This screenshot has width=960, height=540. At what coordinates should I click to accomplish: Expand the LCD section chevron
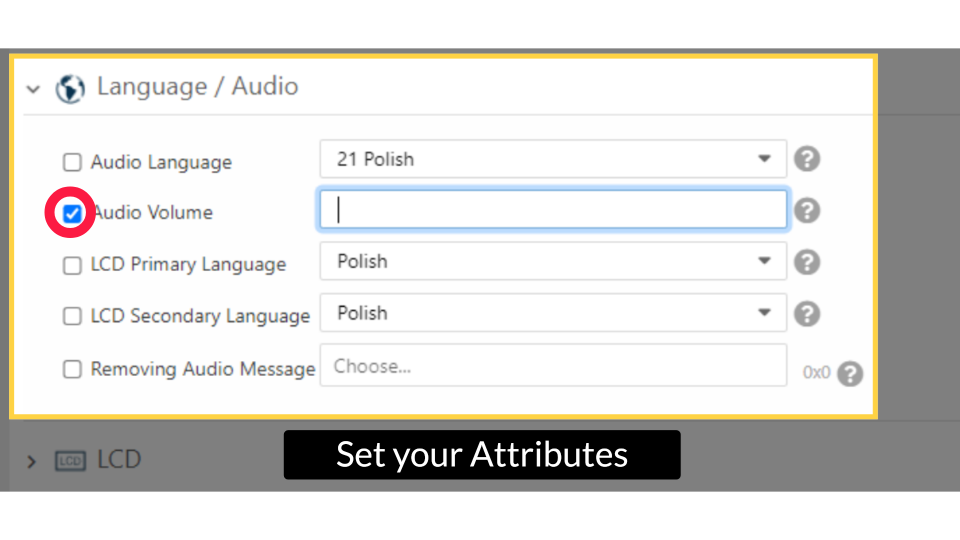31,461
